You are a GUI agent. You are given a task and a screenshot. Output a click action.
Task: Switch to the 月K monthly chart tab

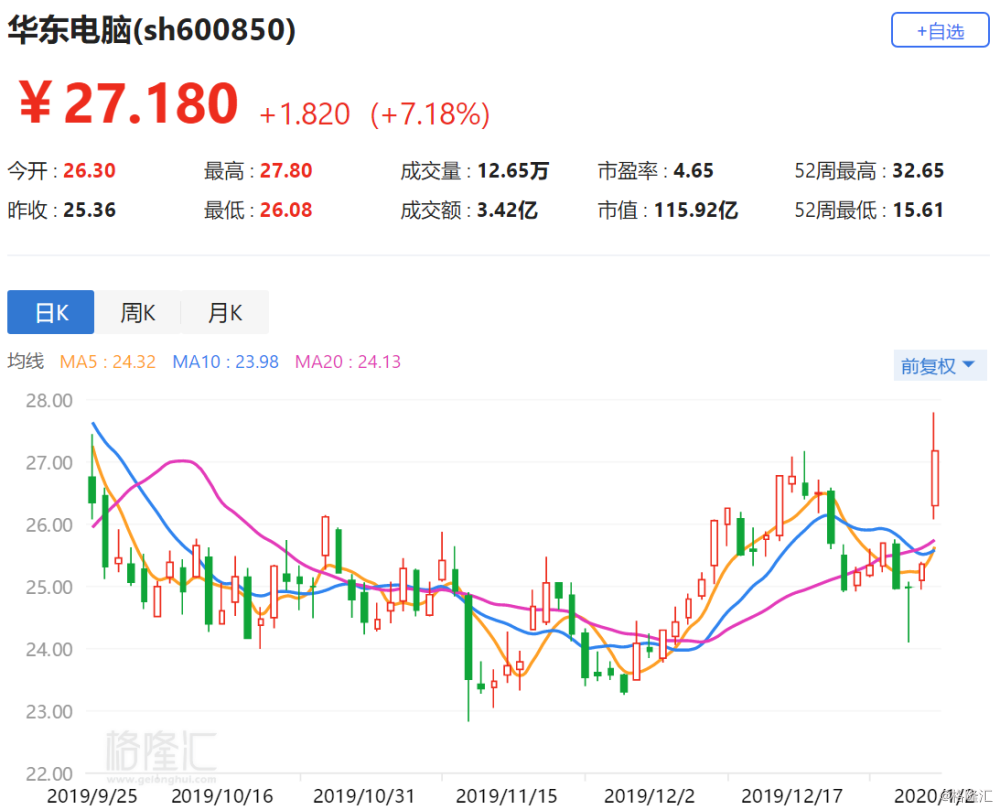click(225, 313)
